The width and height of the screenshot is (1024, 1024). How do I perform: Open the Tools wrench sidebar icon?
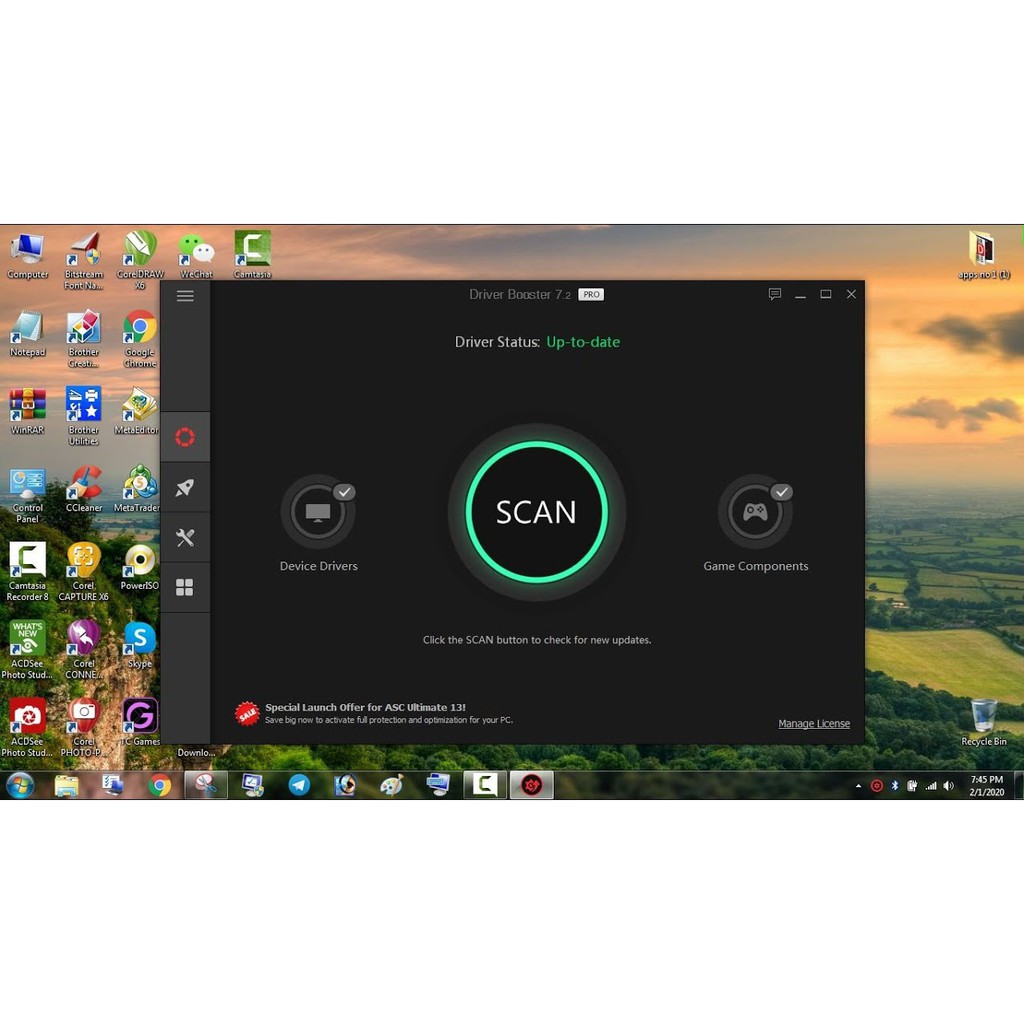click(185, 538)
